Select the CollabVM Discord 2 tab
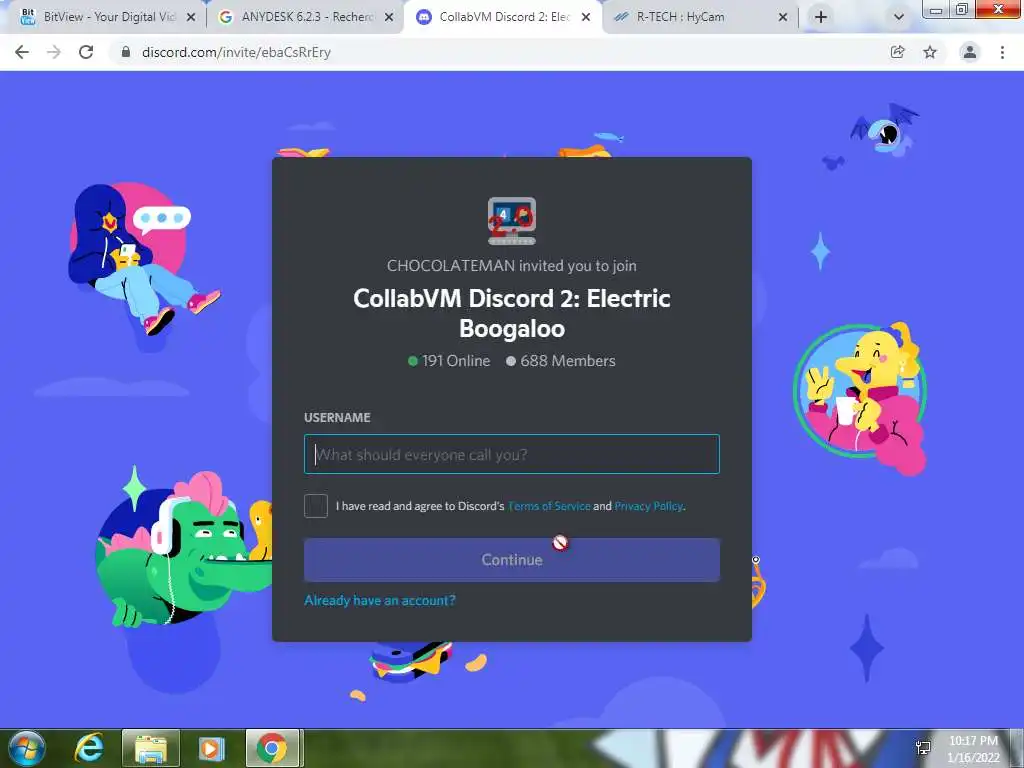 point(503,17)
